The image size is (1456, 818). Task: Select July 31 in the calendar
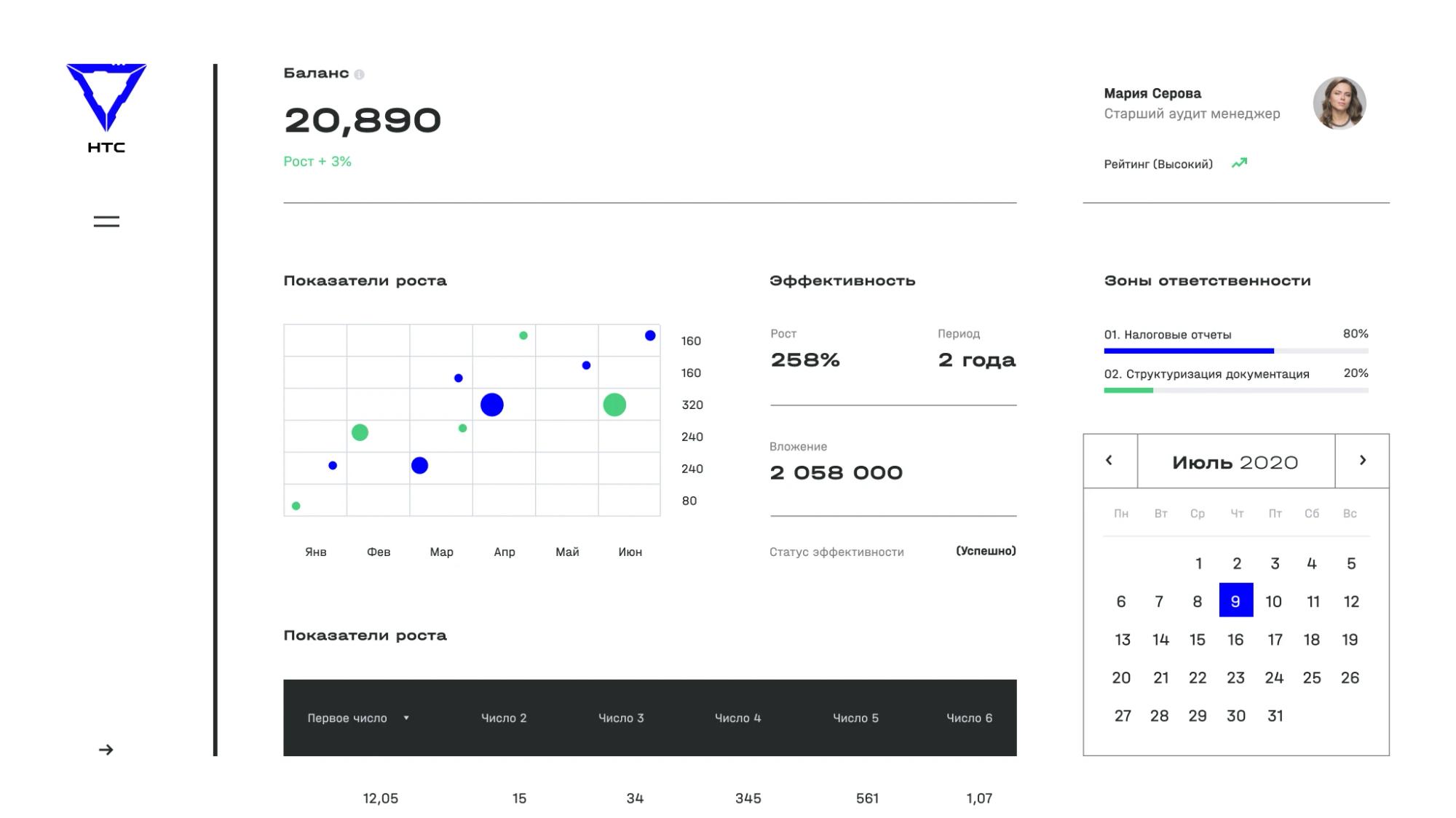[x=1275, y=716]
